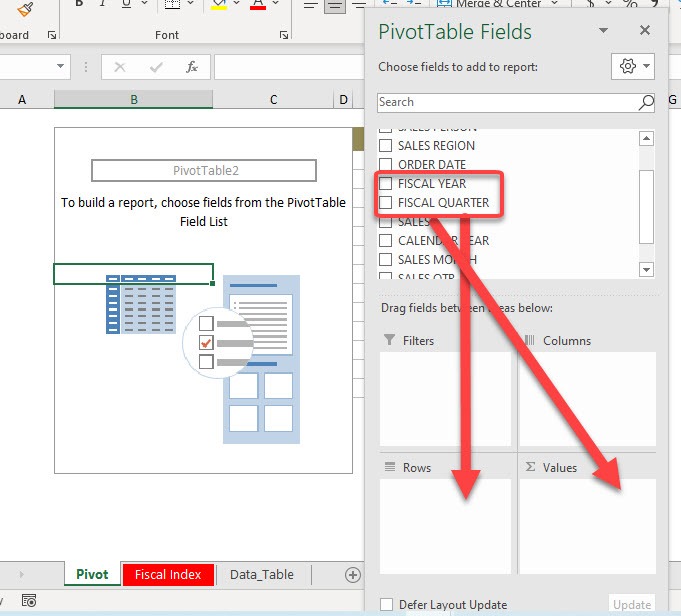Select column A header
Screen dimensions: 681x616
point(22,100)
